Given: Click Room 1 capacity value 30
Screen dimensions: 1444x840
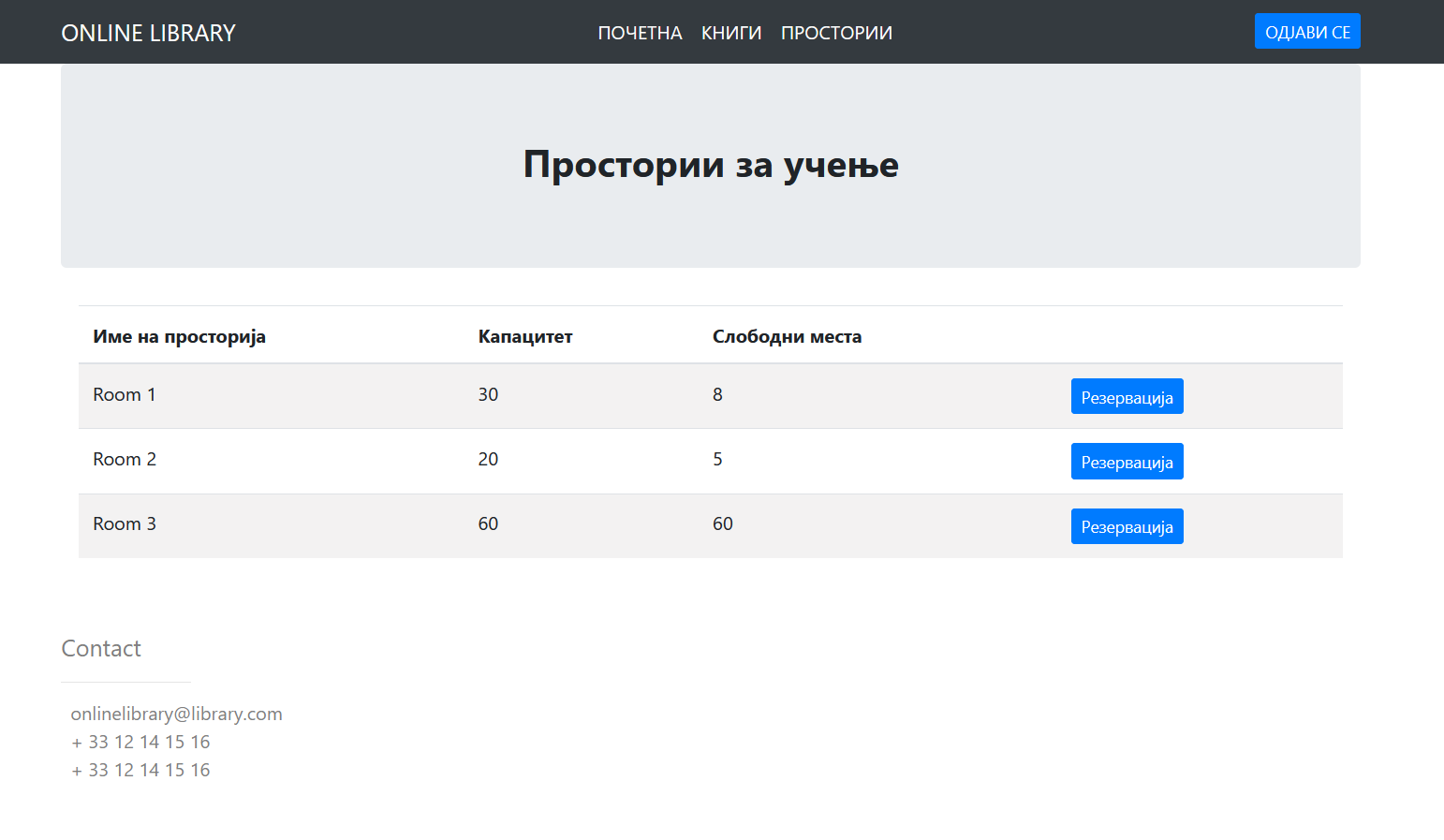Looking at the screenshot, I should pyautogui.click(x=488, y=395).
